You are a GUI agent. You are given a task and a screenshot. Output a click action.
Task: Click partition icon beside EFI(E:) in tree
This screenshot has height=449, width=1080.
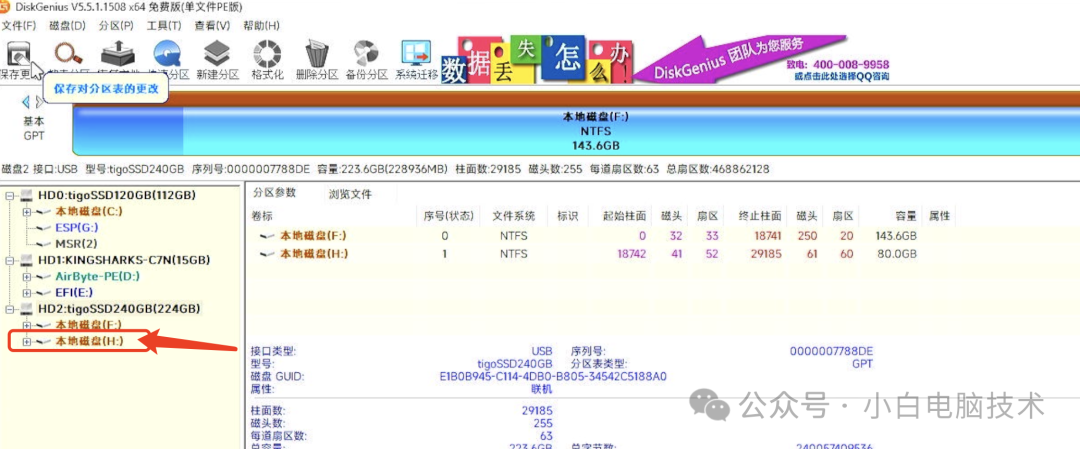43,292
